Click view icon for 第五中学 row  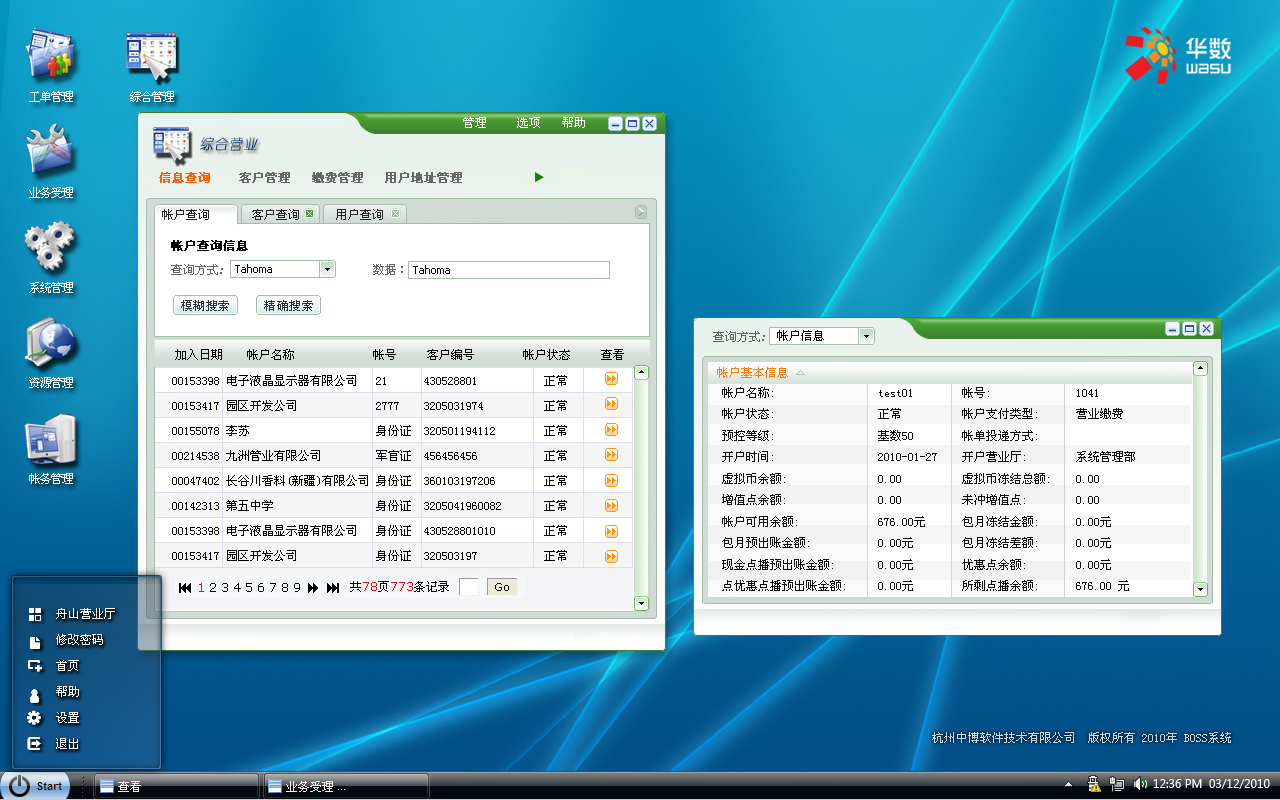(x=611, y=504)
